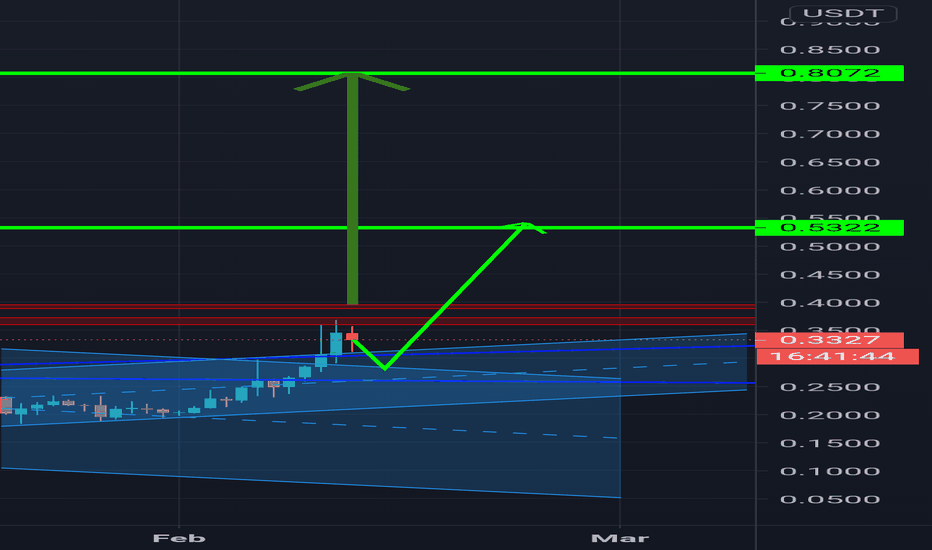Select the tallest teal candle under red lines
The image size is (932, 550).
(x=336, y=342)
